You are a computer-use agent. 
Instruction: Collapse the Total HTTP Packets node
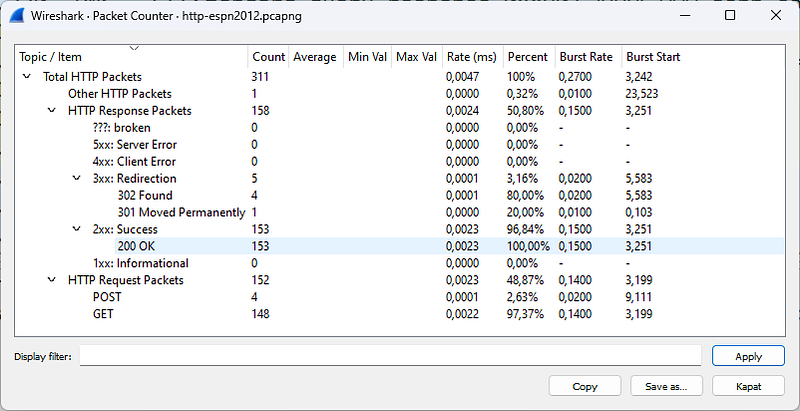[x=27, y=77]
